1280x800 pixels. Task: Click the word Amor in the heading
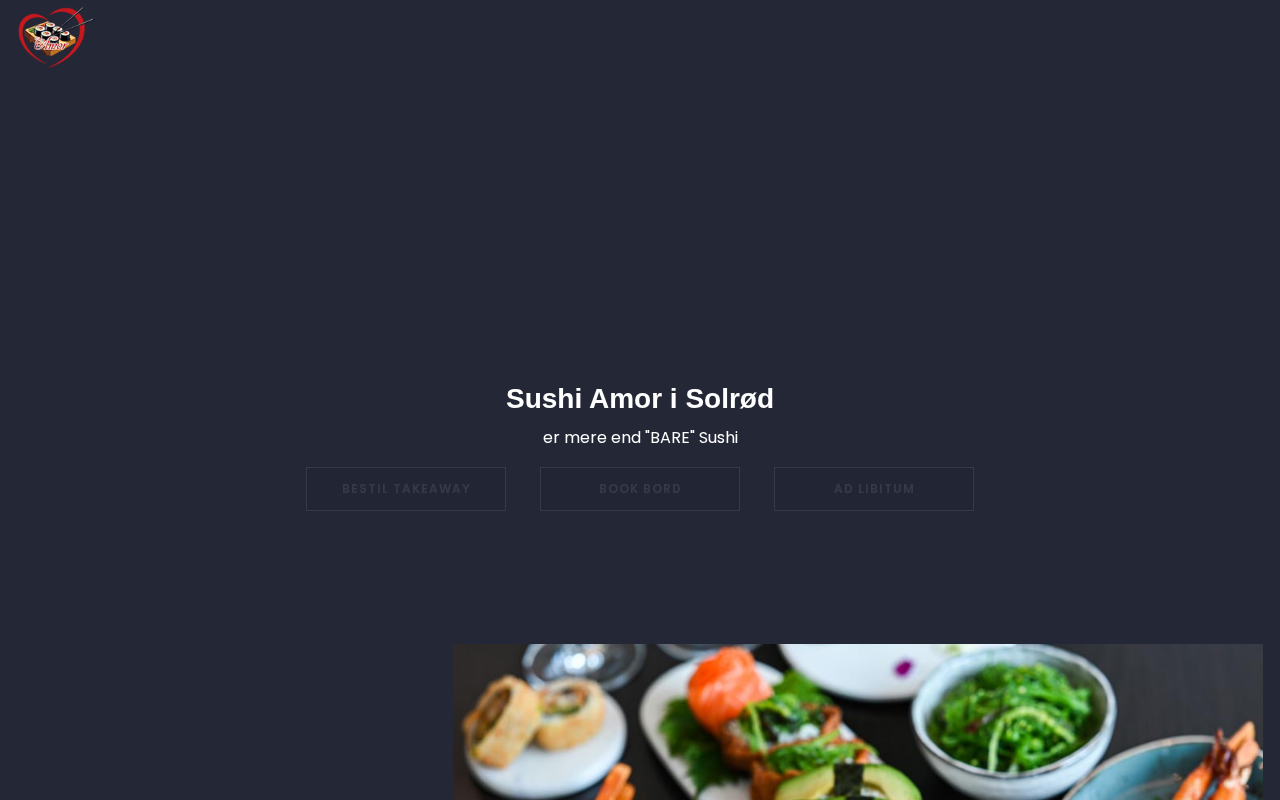click(625, 398)
